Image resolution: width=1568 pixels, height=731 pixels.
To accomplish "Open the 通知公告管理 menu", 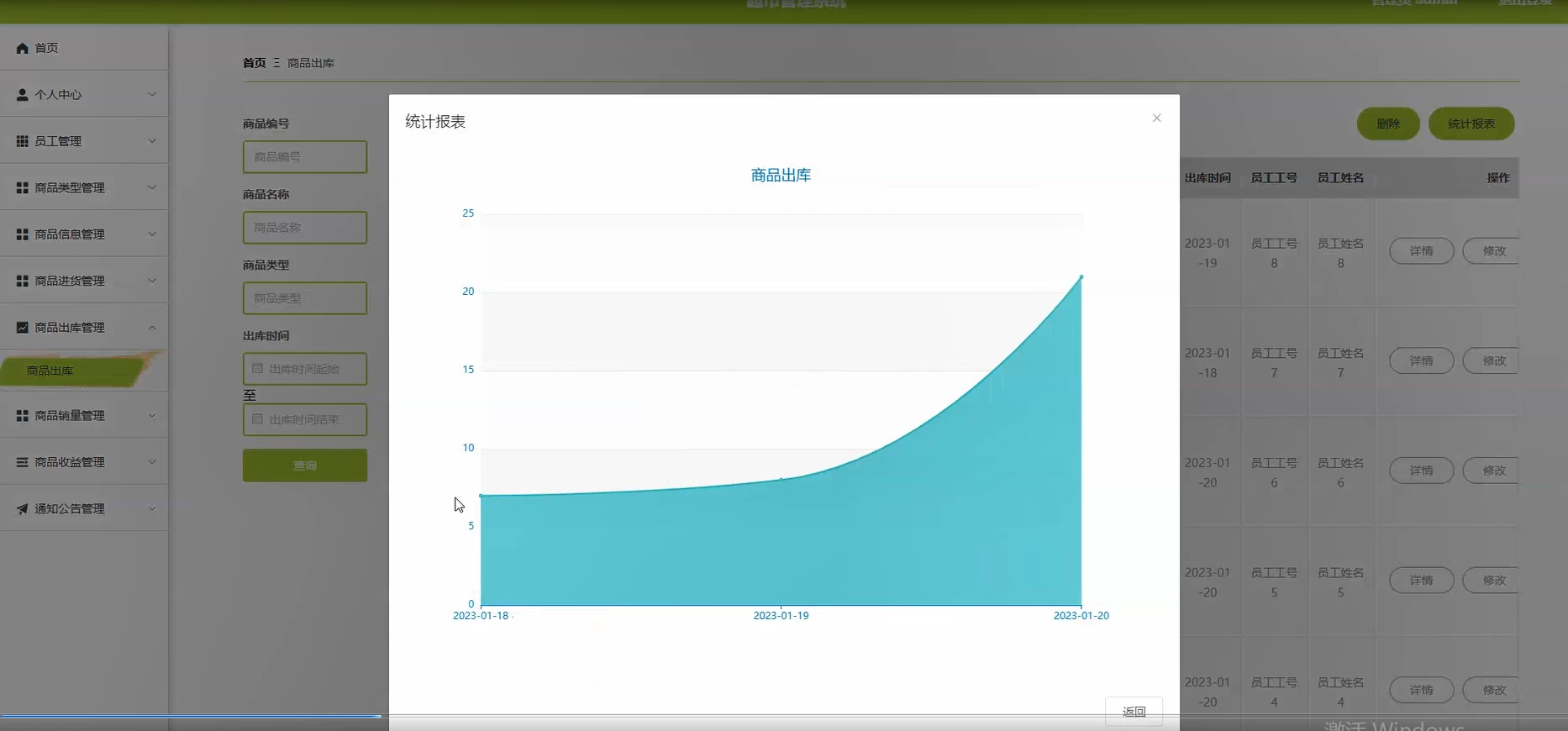I will [84, 508].
